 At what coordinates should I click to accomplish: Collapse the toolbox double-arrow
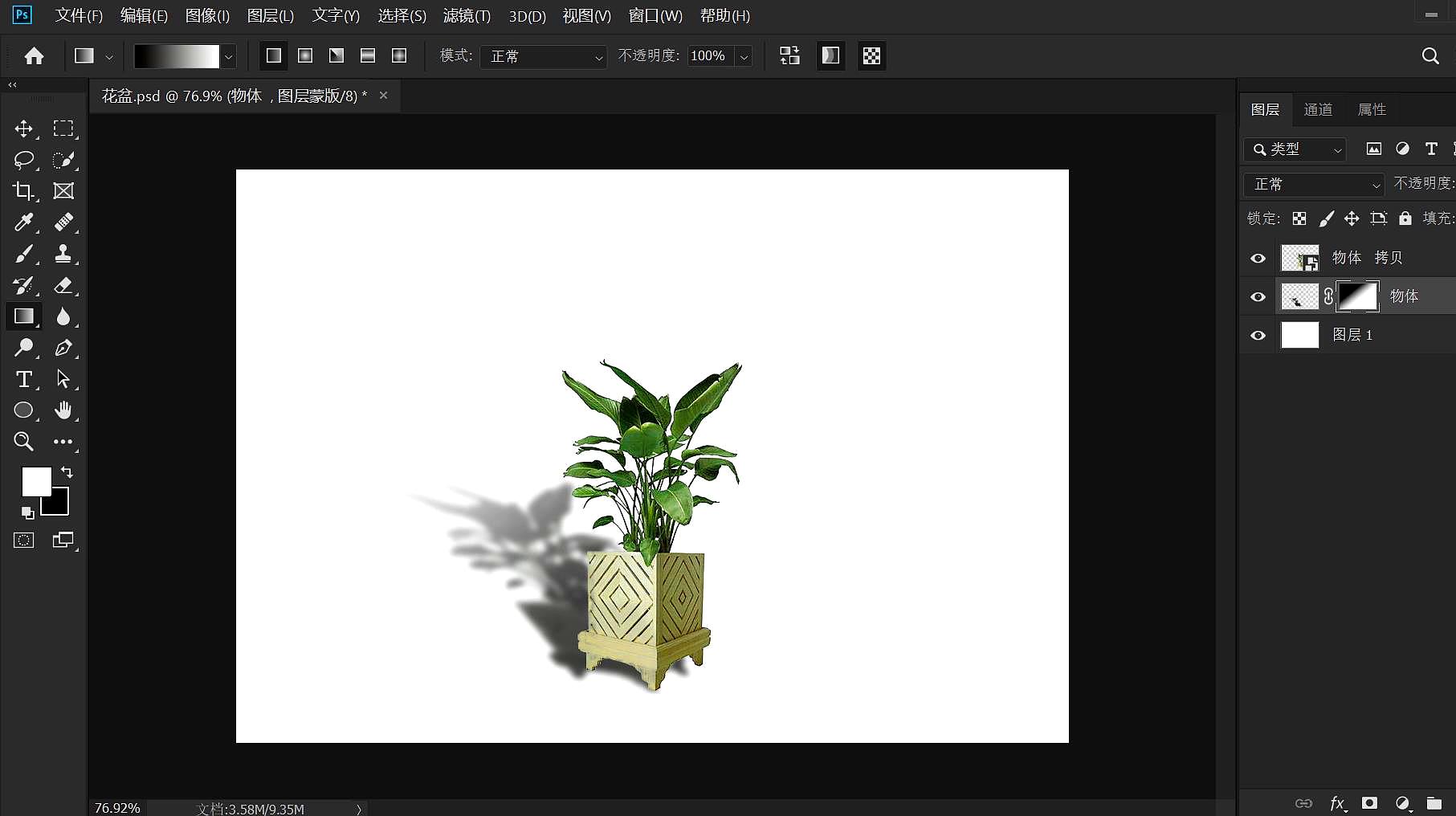[x=12, y=84]
